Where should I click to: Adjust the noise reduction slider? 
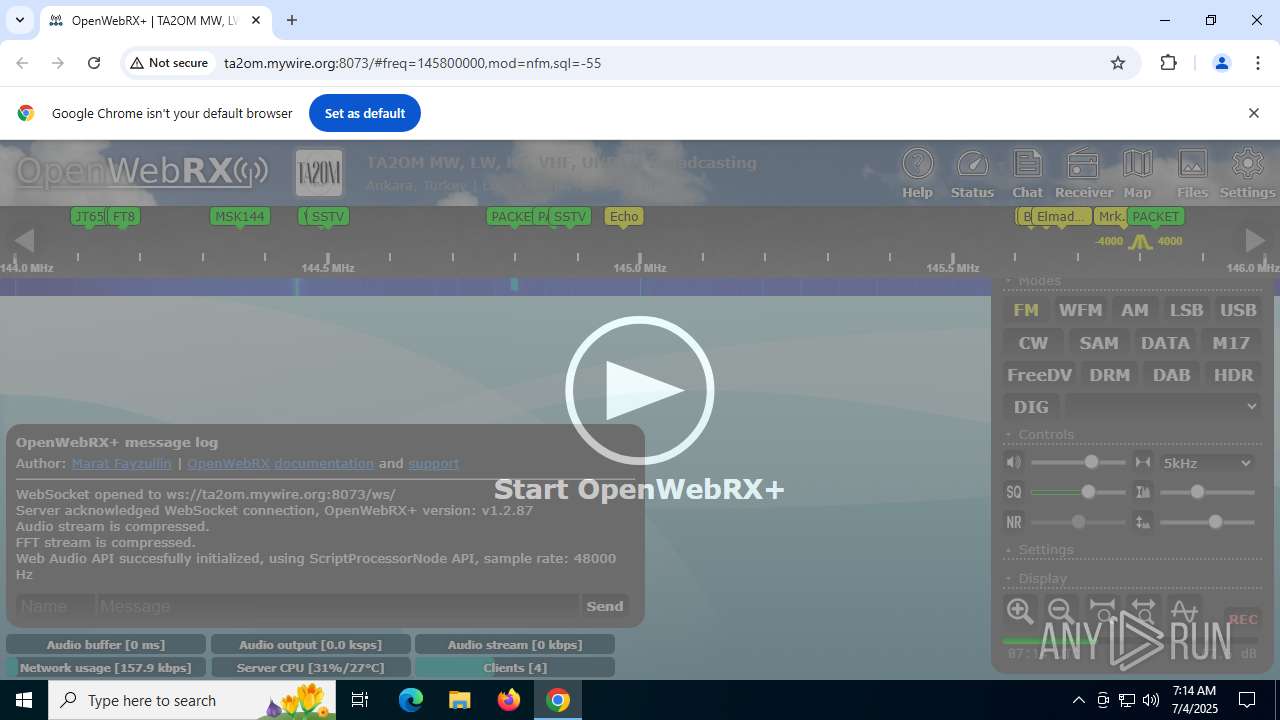[x=1077, y=522]
